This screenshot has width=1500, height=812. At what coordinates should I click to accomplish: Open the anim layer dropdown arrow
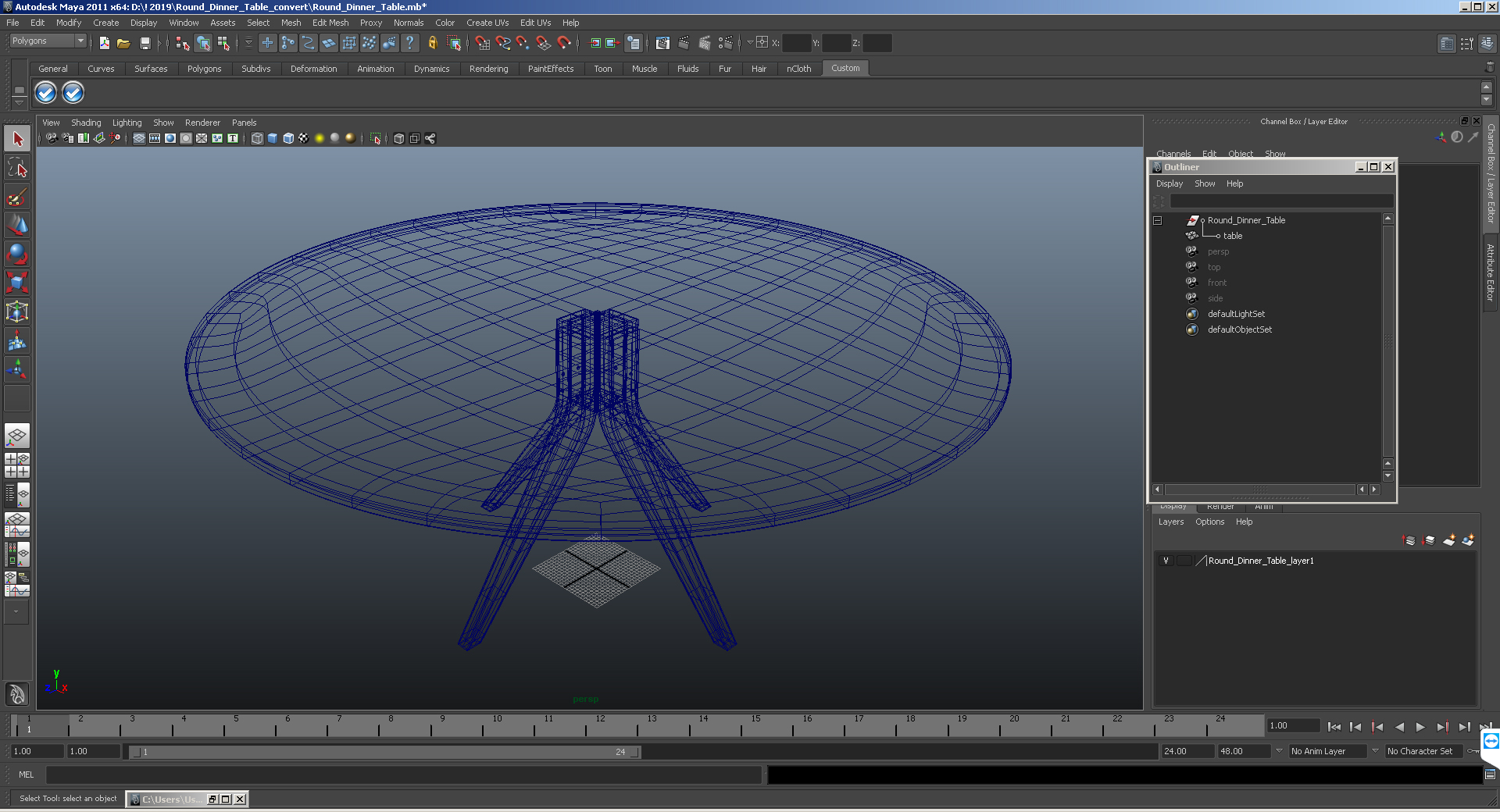(x=1279, y=751)
